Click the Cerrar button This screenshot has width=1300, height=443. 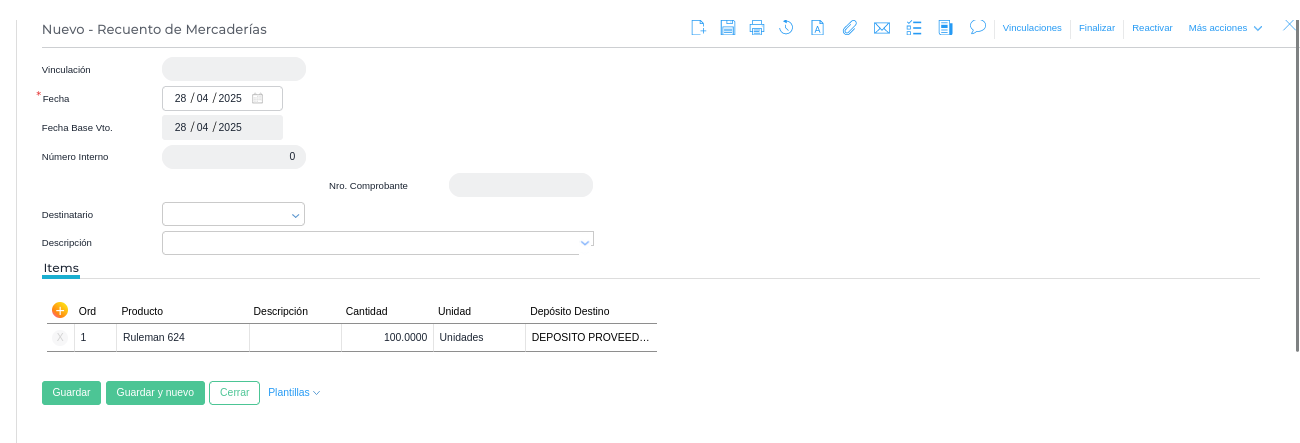click(234, 393)
